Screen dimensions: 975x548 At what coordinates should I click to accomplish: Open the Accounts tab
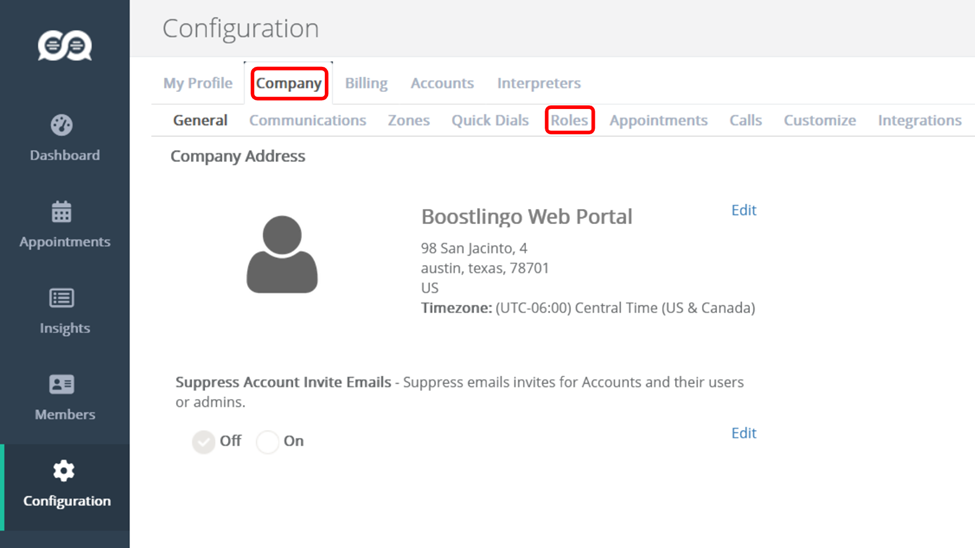[x=442, y=83]
